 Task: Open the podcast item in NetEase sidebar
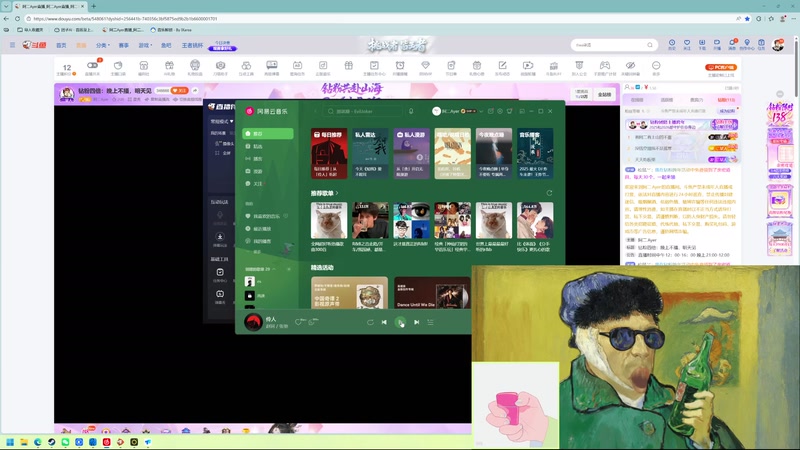click(x=268, y=159)
